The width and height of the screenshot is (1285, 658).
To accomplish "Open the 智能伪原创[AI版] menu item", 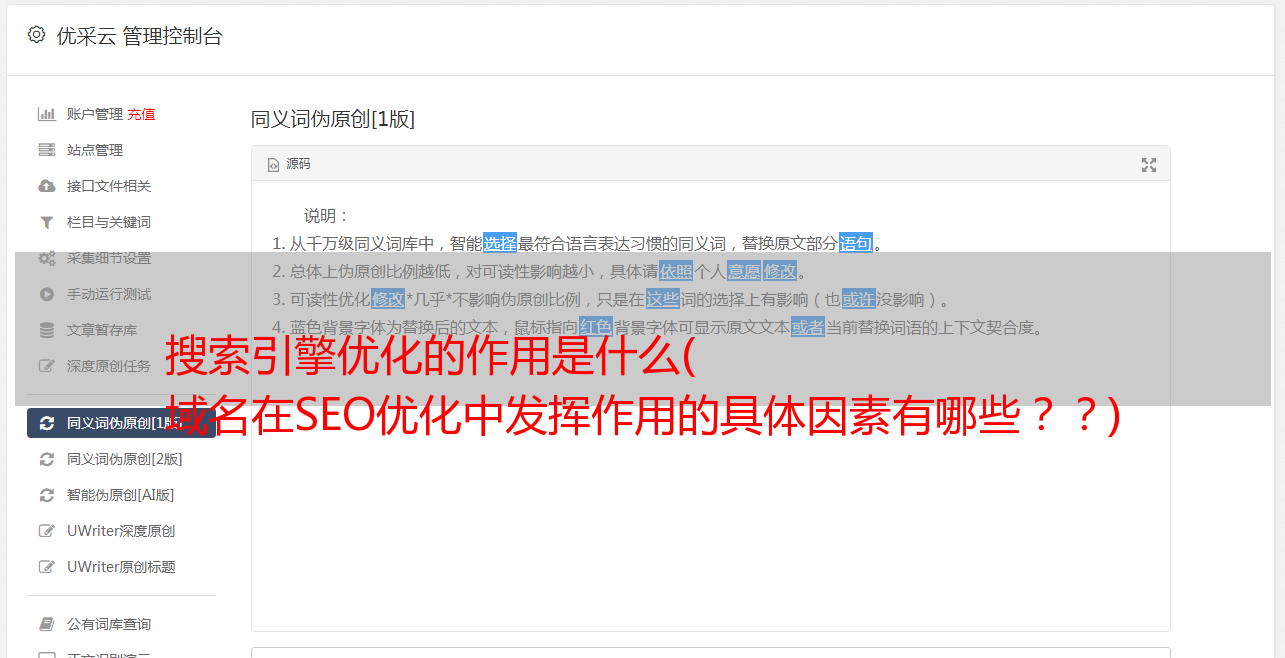I will point(121,495).
